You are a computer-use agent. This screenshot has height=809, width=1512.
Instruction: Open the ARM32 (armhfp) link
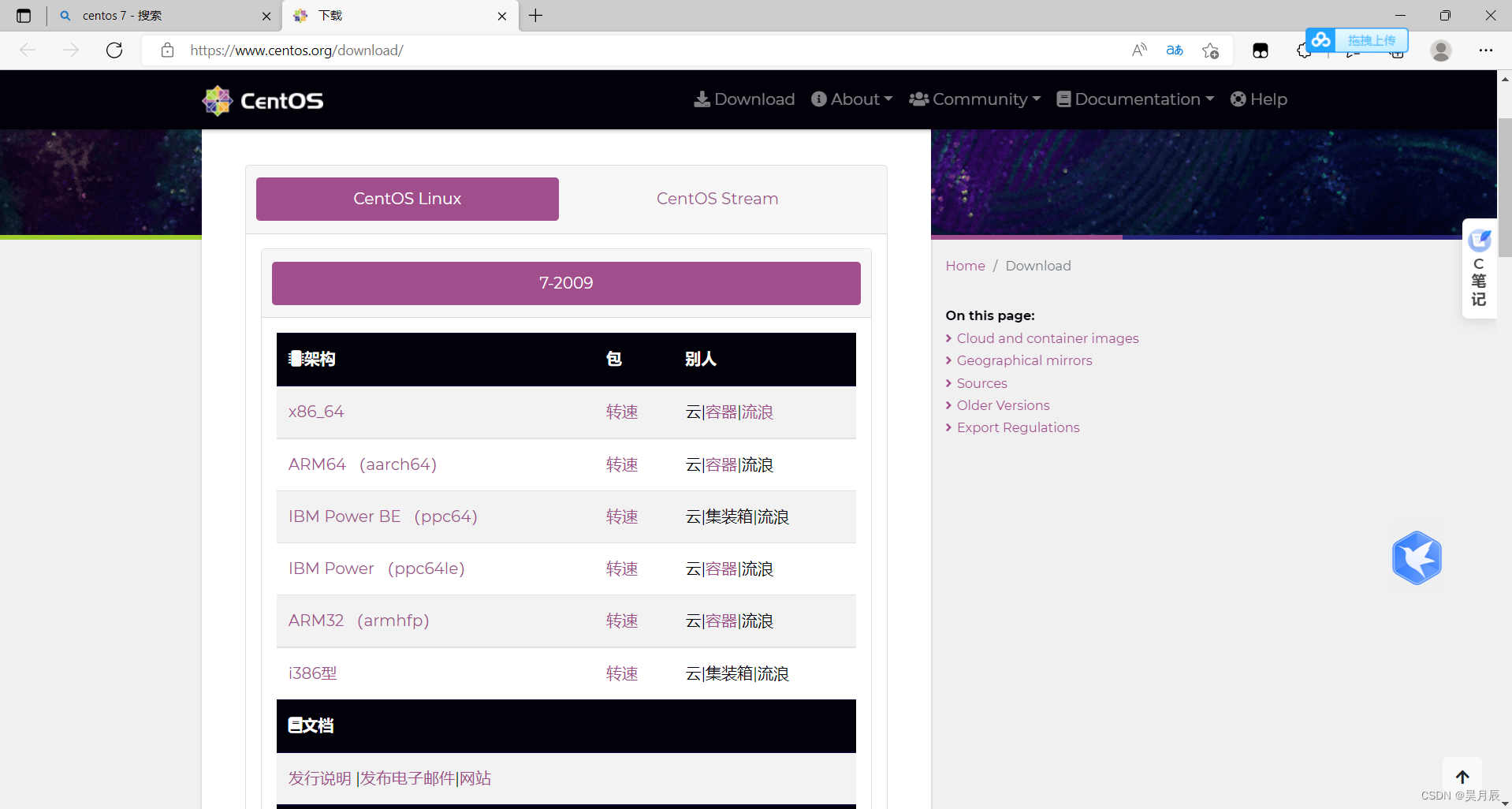click(x=359, y=621)
